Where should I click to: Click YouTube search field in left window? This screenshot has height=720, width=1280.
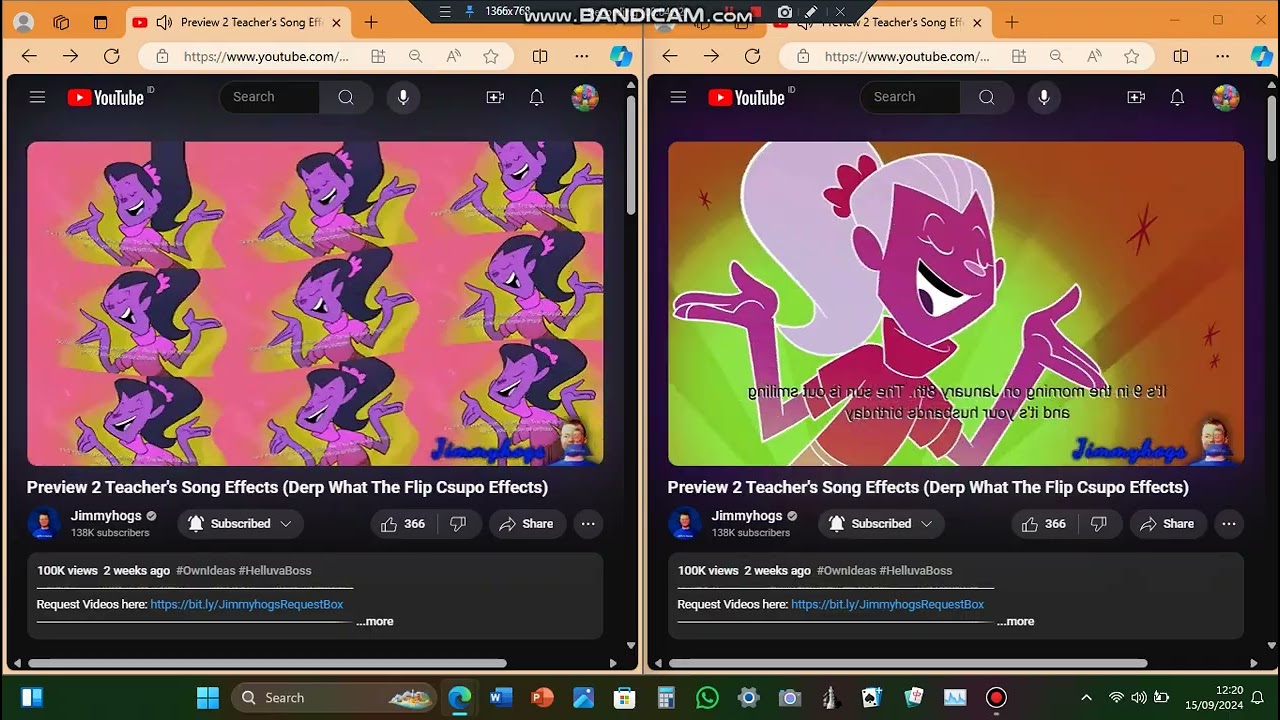(270, 97)
